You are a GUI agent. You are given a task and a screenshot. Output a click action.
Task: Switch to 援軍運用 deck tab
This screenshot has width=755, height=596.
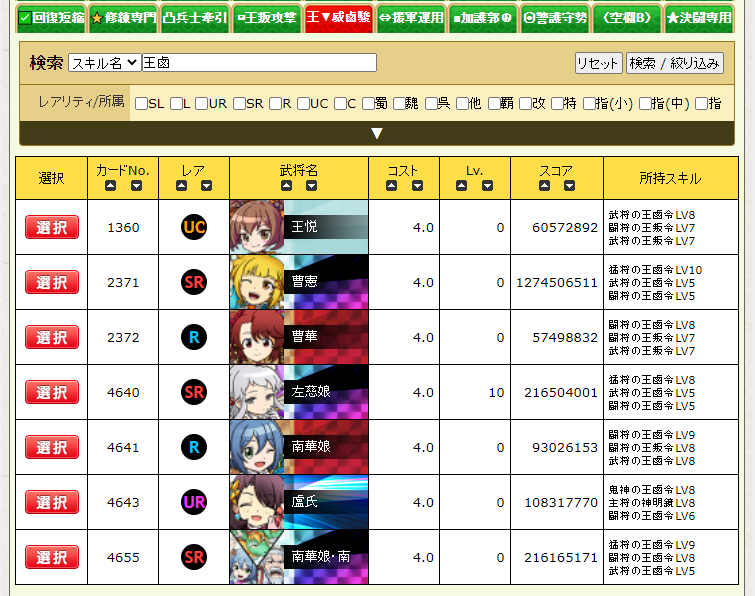tap(411, 18)
